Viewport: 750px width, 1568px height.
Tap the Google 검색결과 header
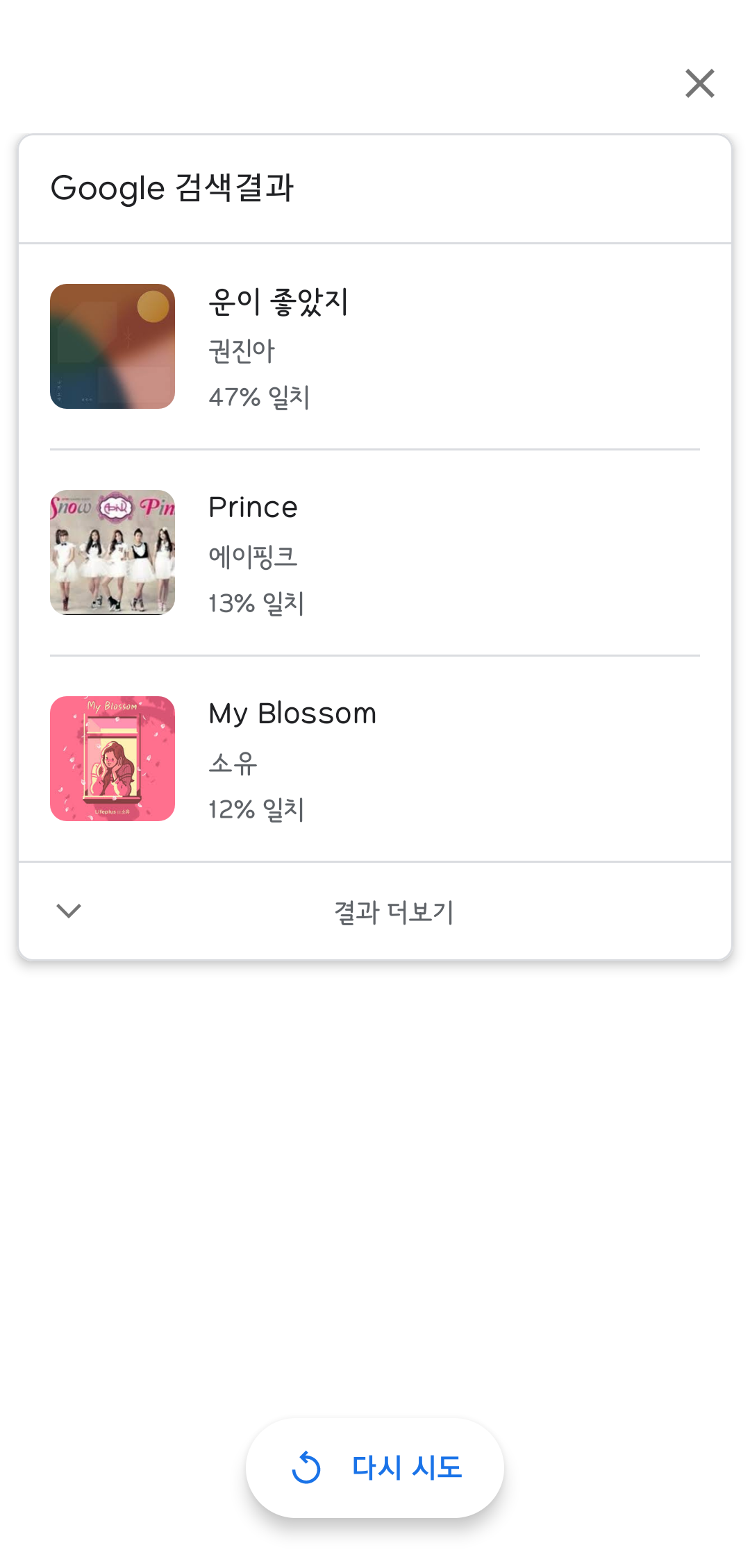pos(172,188)
